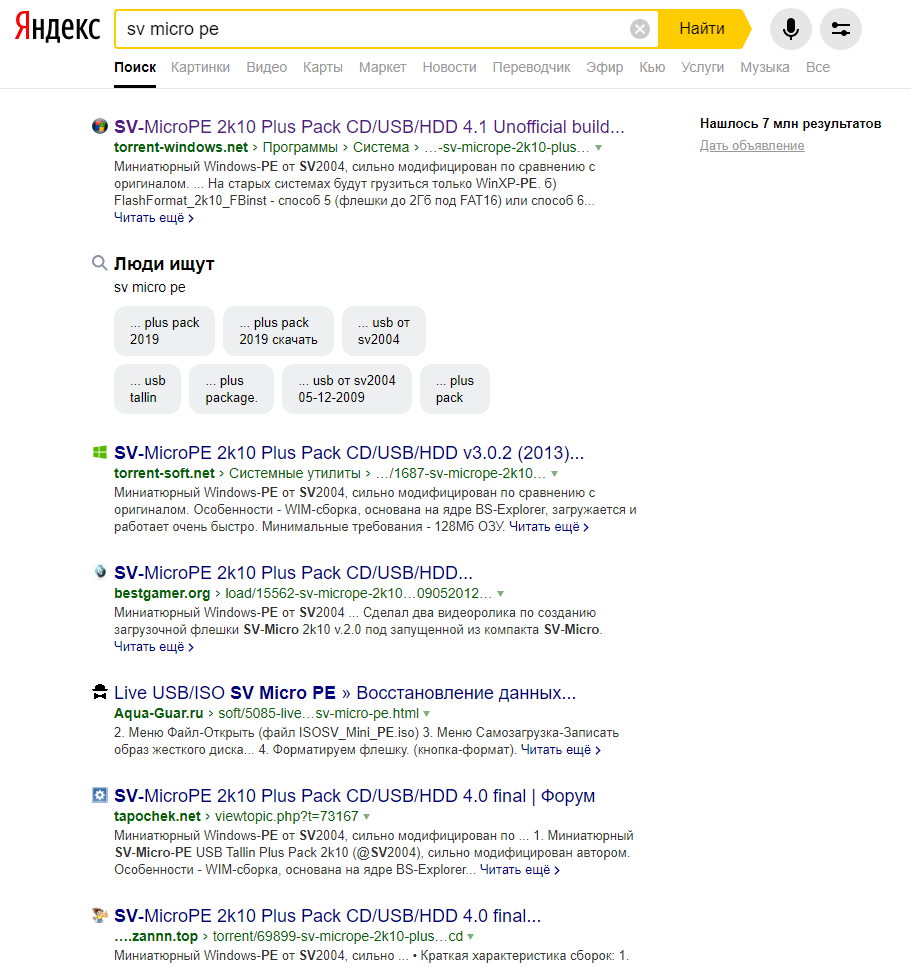Open the Услуги tab
Image resolution: width=911 pixels, height=967 pixels.
pos(702,67)
